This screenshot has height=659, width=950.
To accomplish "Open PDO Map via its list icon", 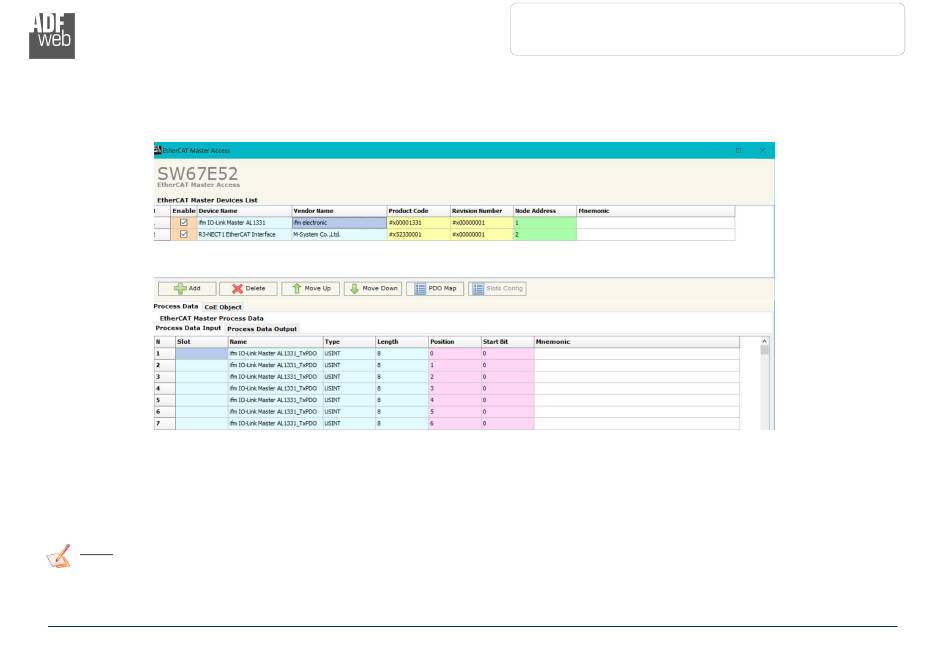I will point(421,288).
